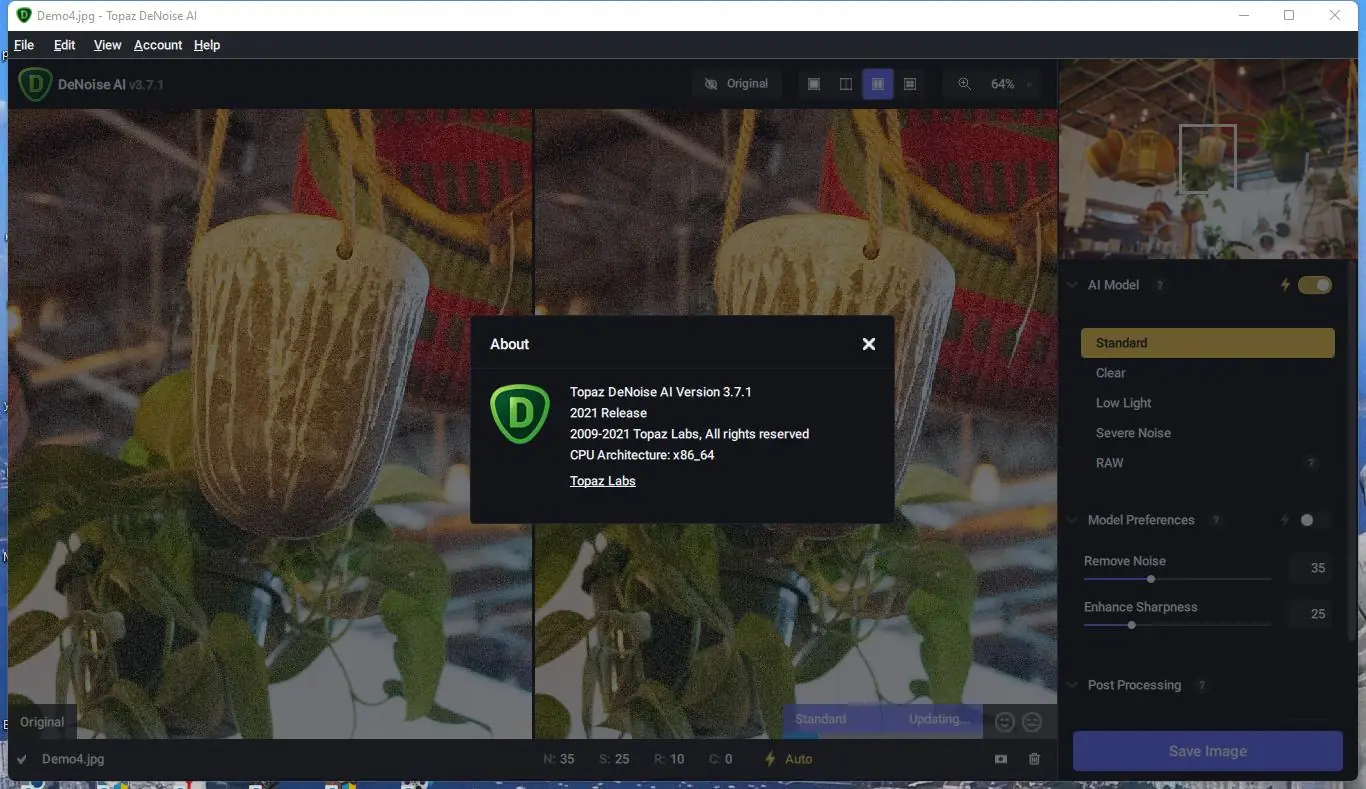Click the "Updating..." status on the right preview
Screen dimensions: 1366x789
tap(939, 719)
